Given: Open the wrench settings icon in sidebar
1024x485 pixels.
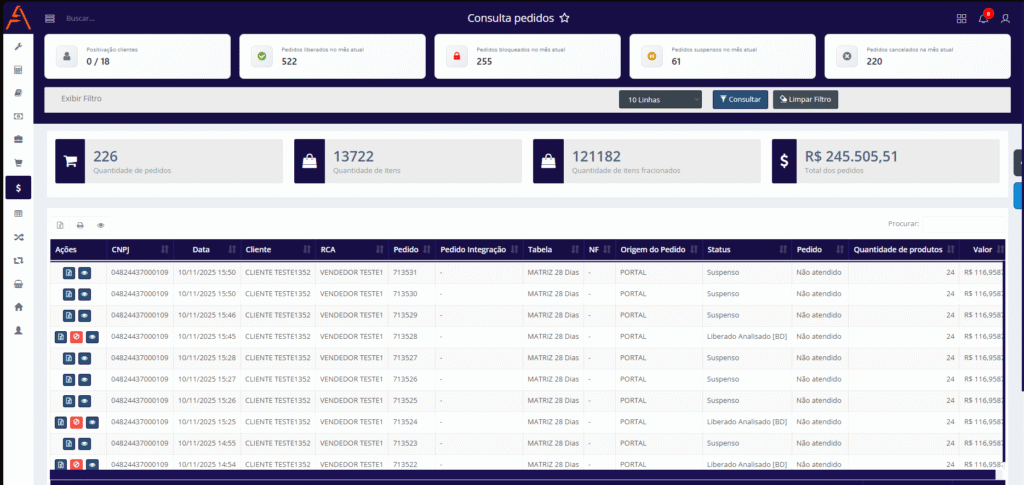Looking at the screenshot, I should pyautogui.click(x=18, y=47).
